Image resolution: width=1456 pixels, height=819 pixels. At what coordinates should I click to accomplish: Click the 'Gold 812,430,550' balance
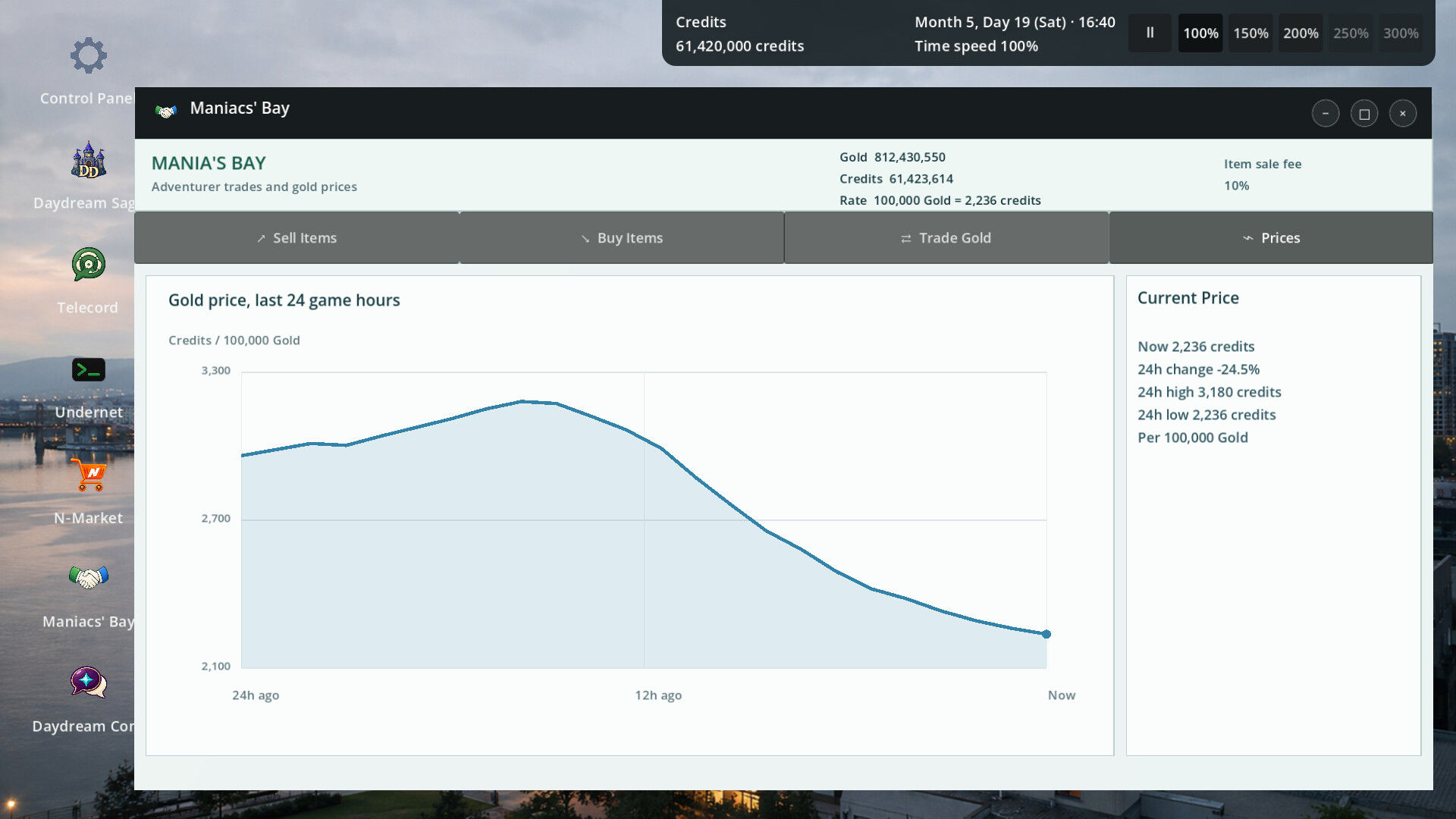tap(893, 157)
